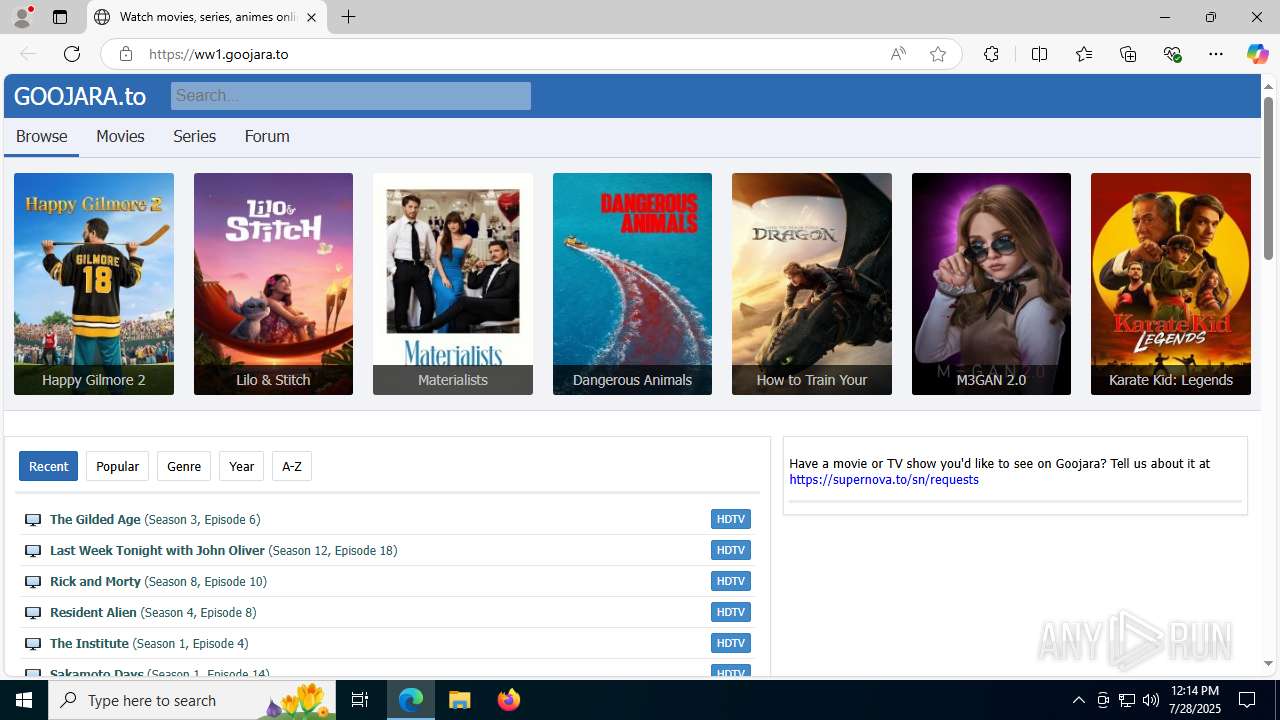Open Rick and Morty episode link
The image size is (1280, 720).
tap(158, 581)
